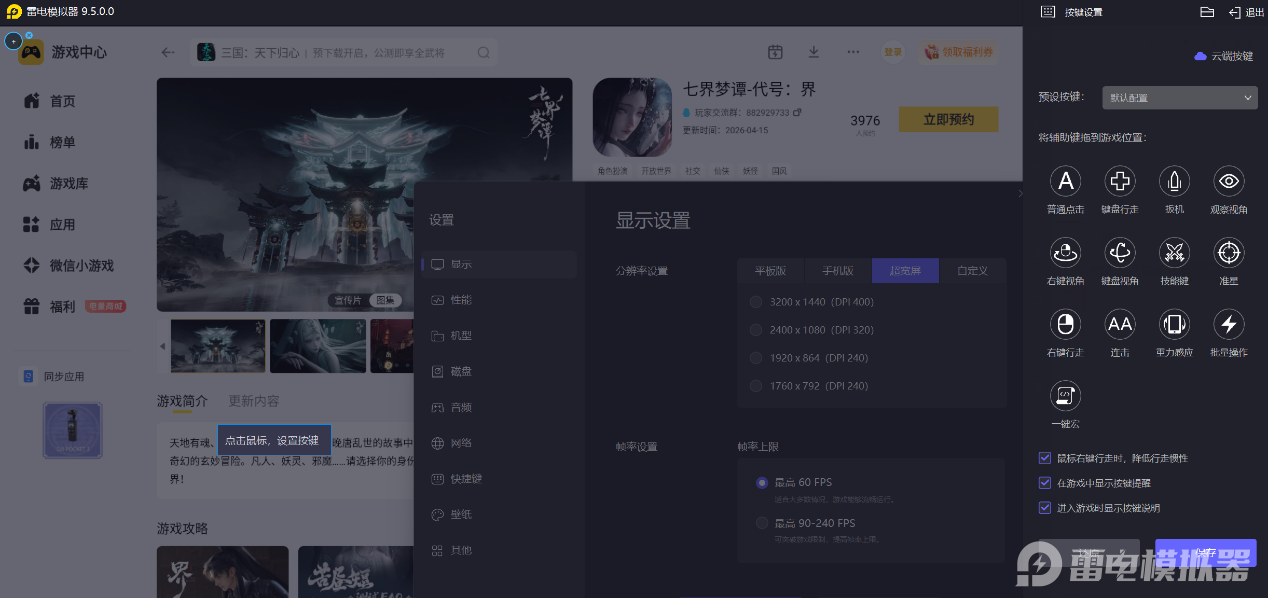Open 性能 settings category
This screenshot has height=598, width=1268.
coord(499,300)
